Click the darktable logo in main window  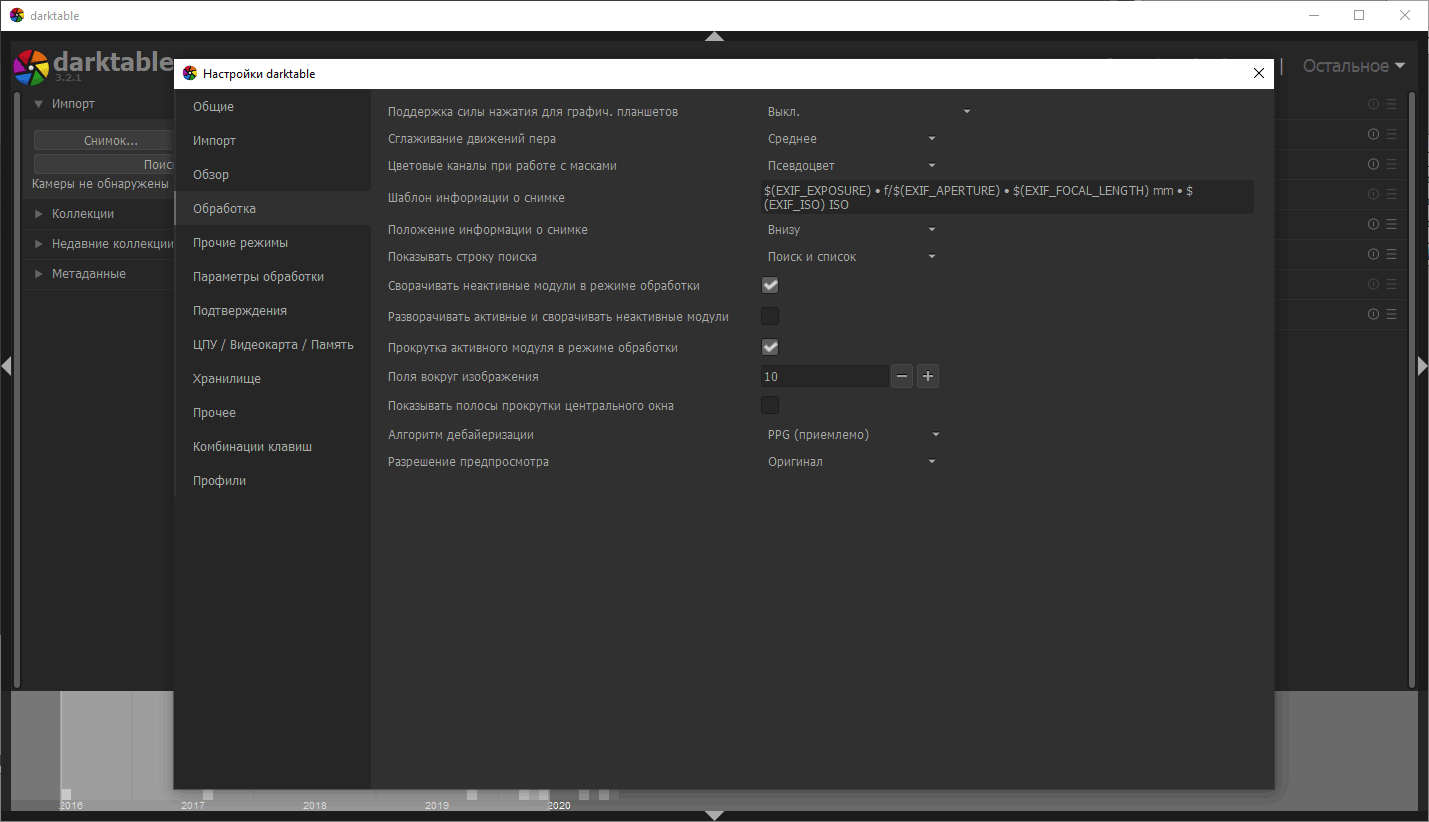(30, 67)
